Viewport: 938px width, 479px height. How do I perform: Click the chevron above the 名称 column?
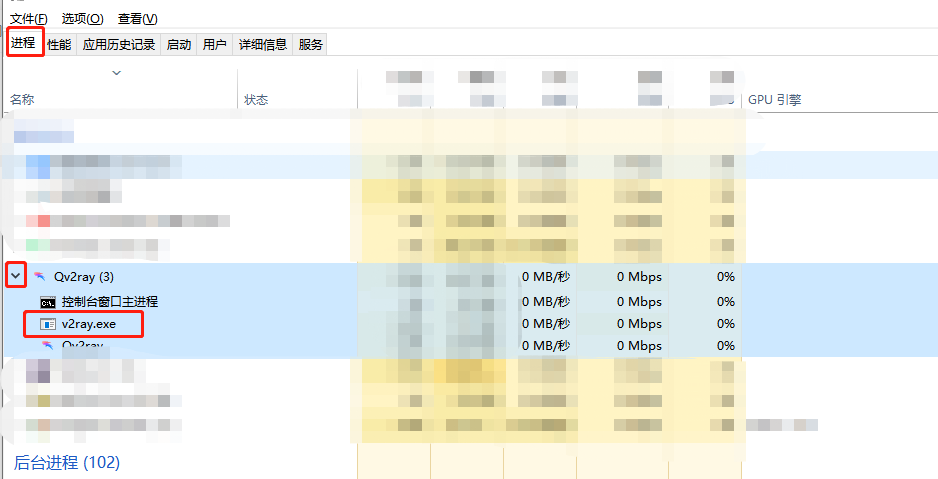(x=116, y=73)
